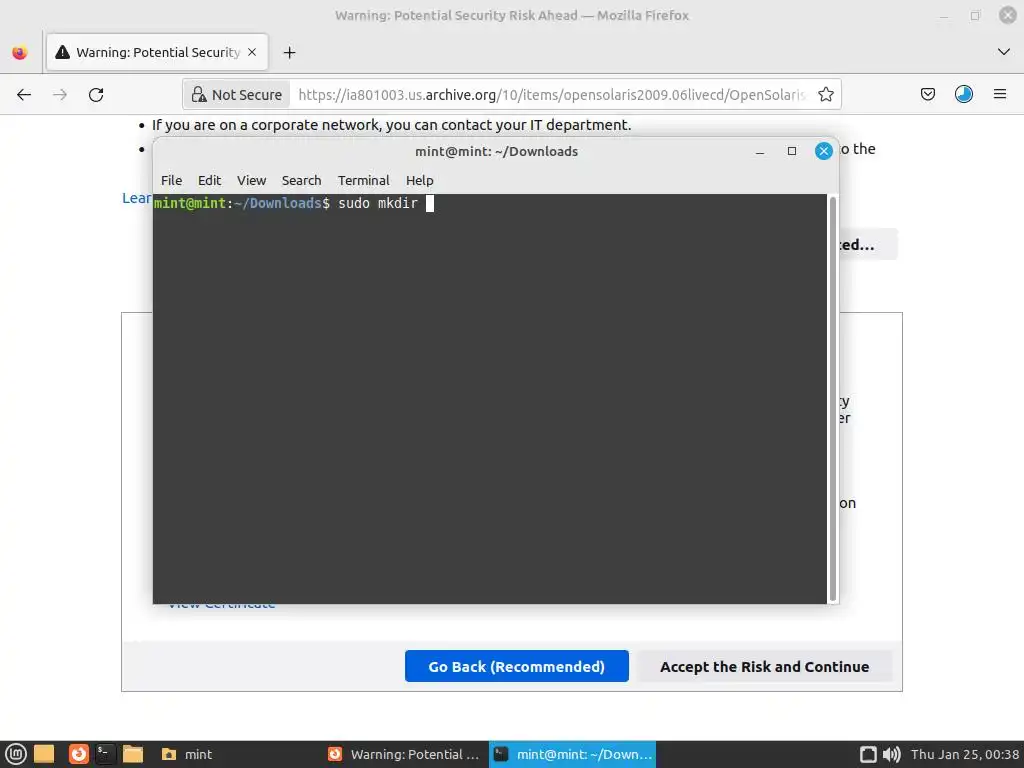Maximize the terminal window

792,152
